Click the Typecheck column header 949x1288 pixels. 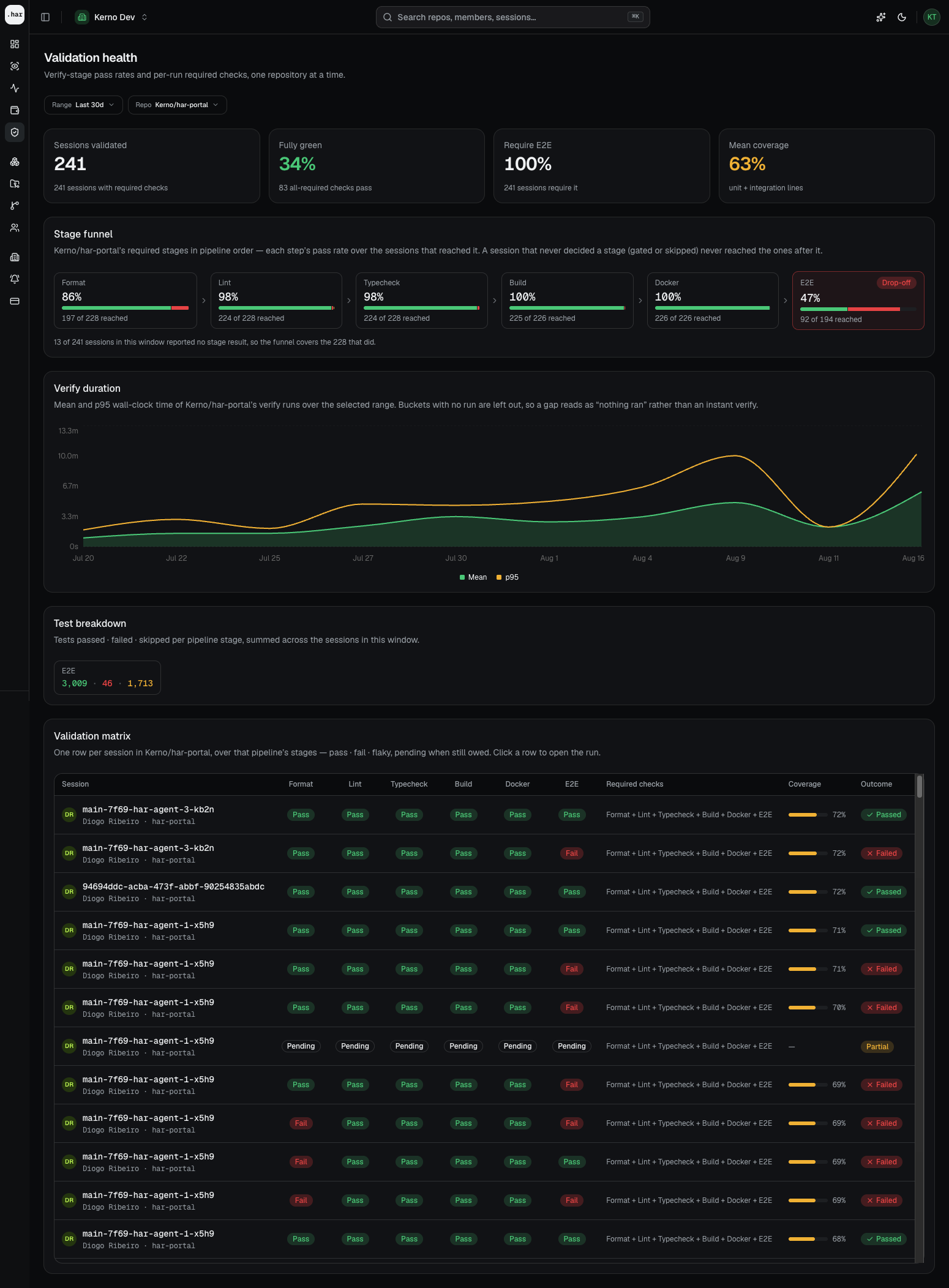click(409, 784)
